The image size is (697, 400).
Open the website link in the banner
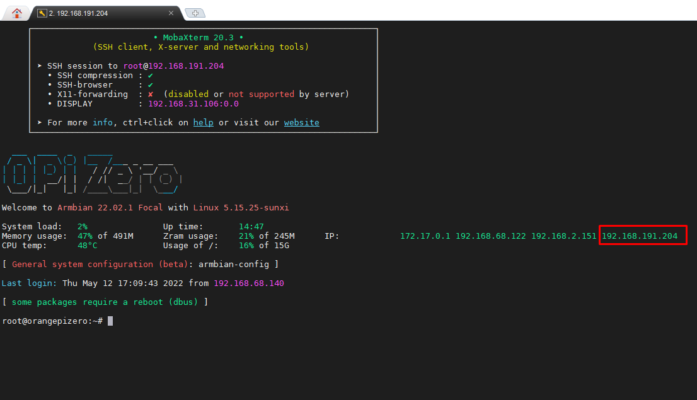301,123
